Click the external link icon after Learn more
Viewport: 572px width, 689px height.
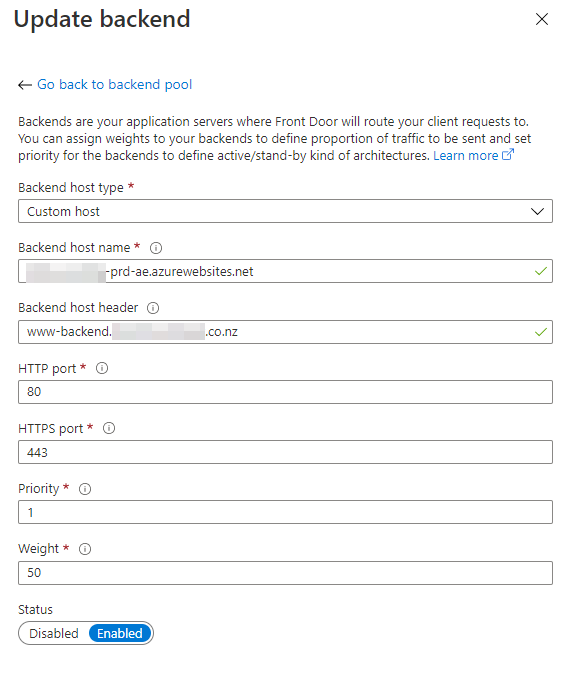pyautogui.click(x=508, y=155)
